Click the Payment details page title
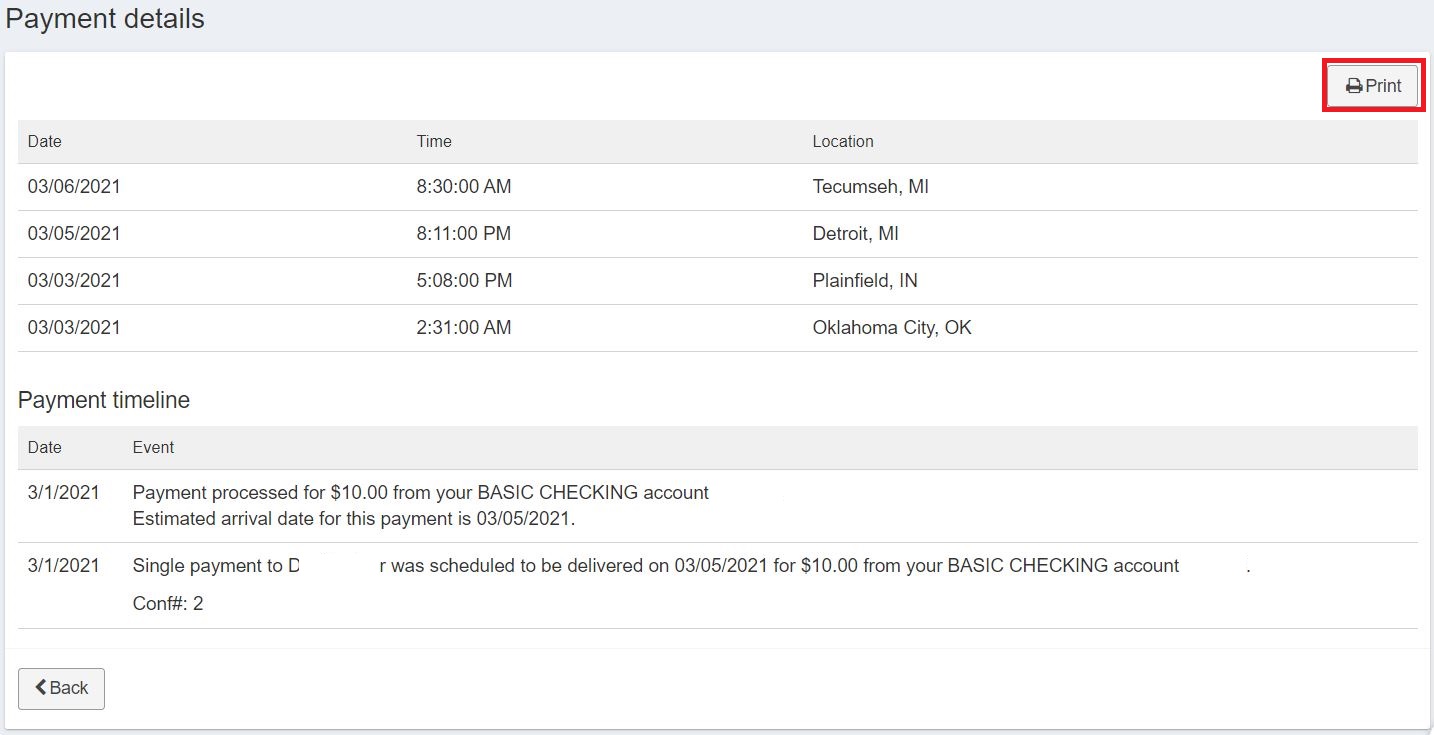The image size is (1434, 735). click(105, 19)
